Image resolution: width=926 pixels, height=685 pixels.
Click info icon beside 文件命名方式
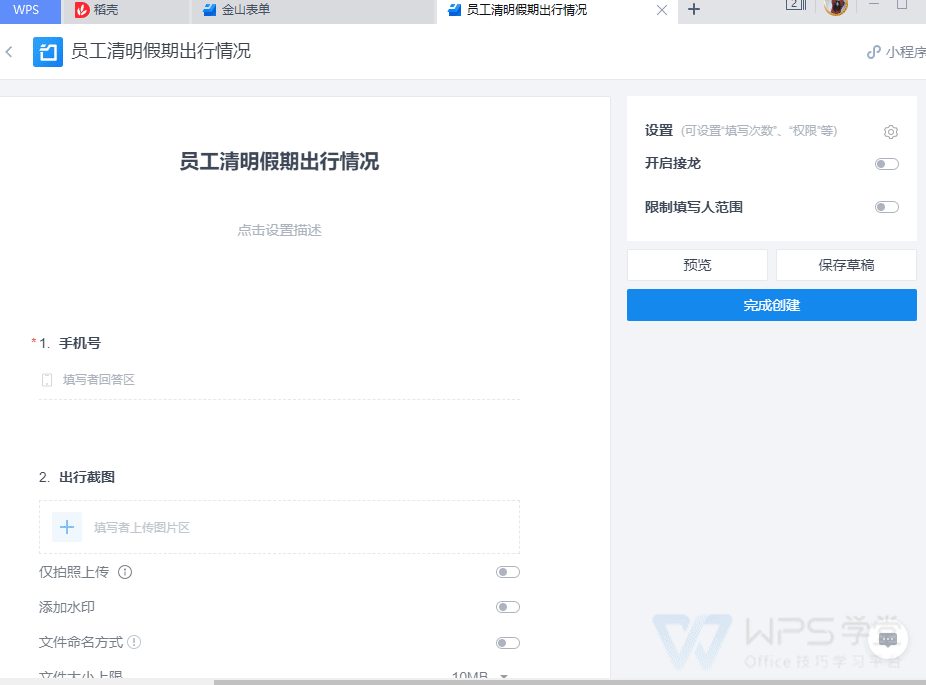pos(134,642)
